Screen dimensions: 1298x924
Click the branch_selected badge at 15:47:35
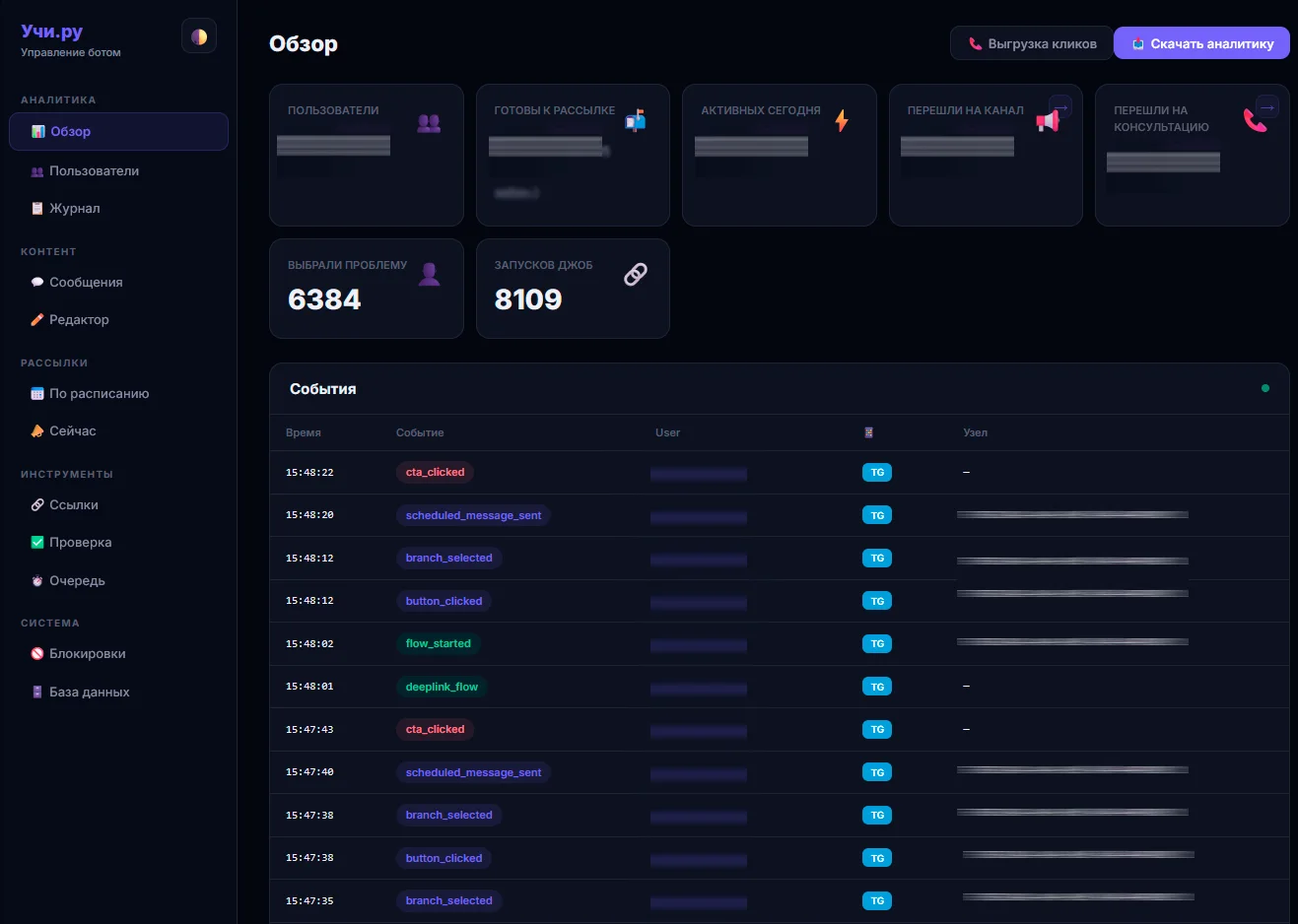tap(448, 901)
